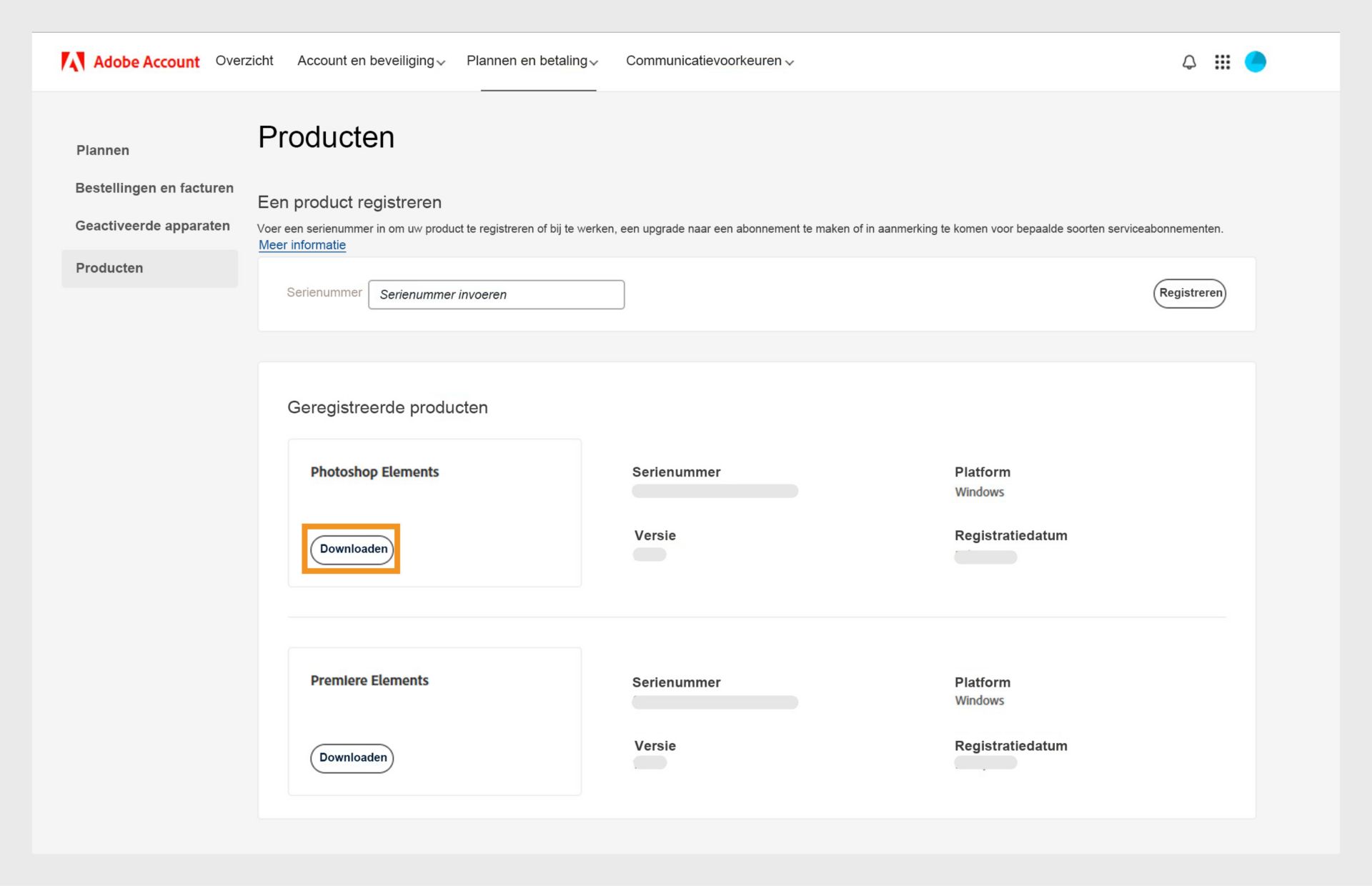Image resolution: width=1372 pixels, height=886 pixels.
Task: Click Platform value Windows for Photoshop Elements
Action: [x=979, y=492]
